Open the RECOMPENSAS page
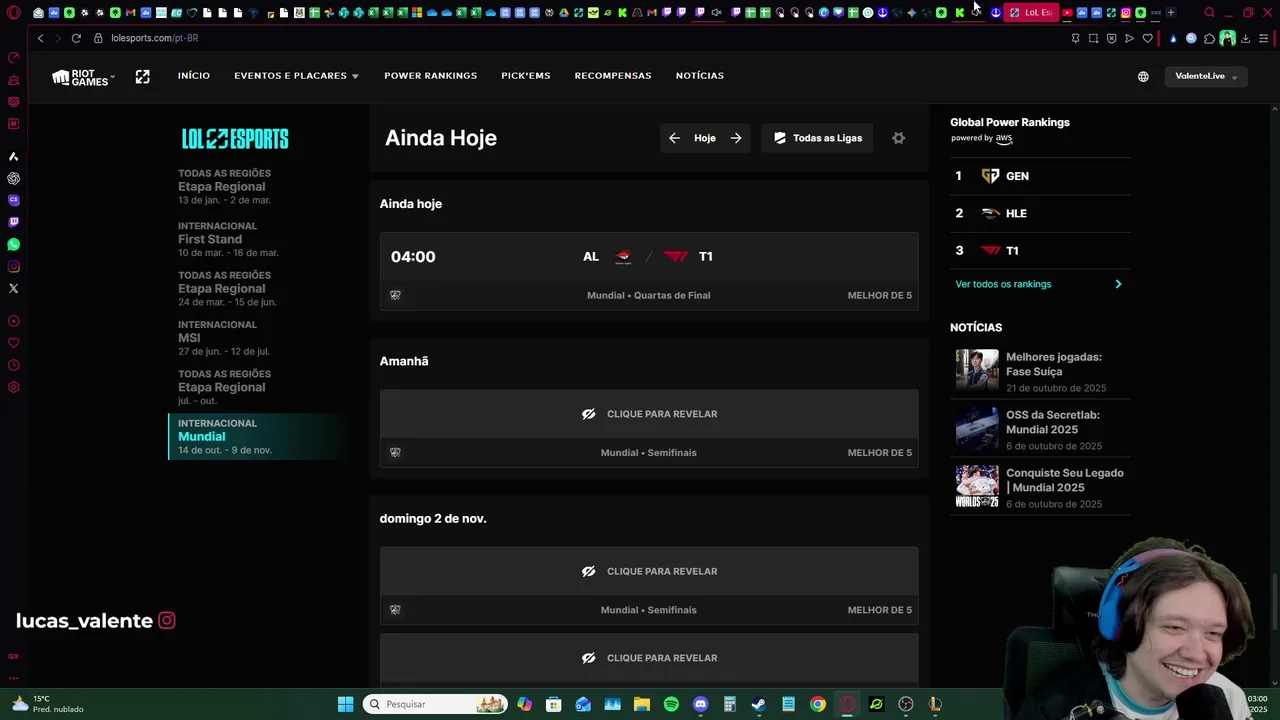The width and height of the screenshot is (1280, 720). point(613,76)
